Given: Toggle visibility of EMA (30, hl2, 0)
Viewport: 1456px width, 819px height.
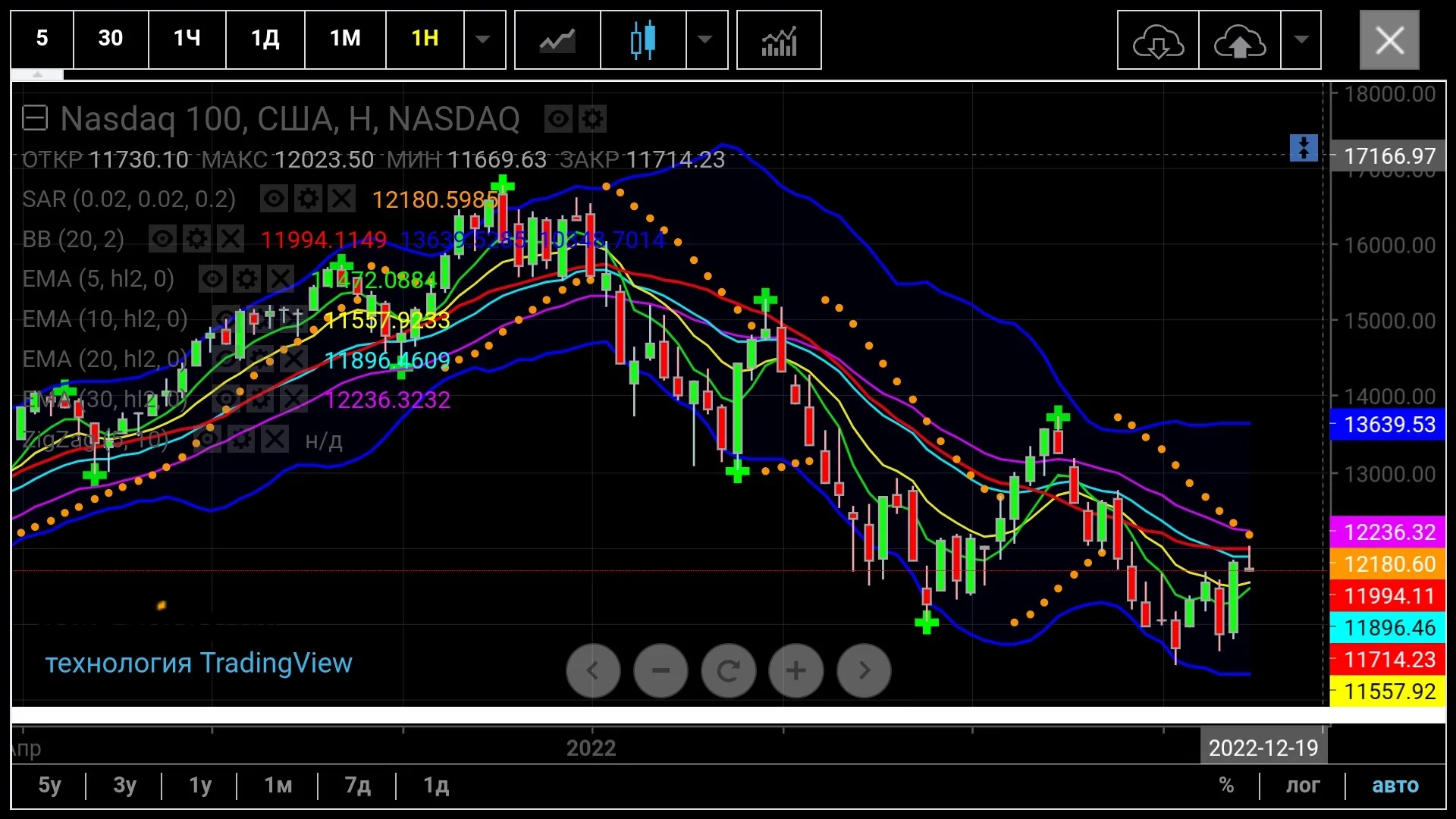Looking at the screenshot, I should [x=226, y=399].
